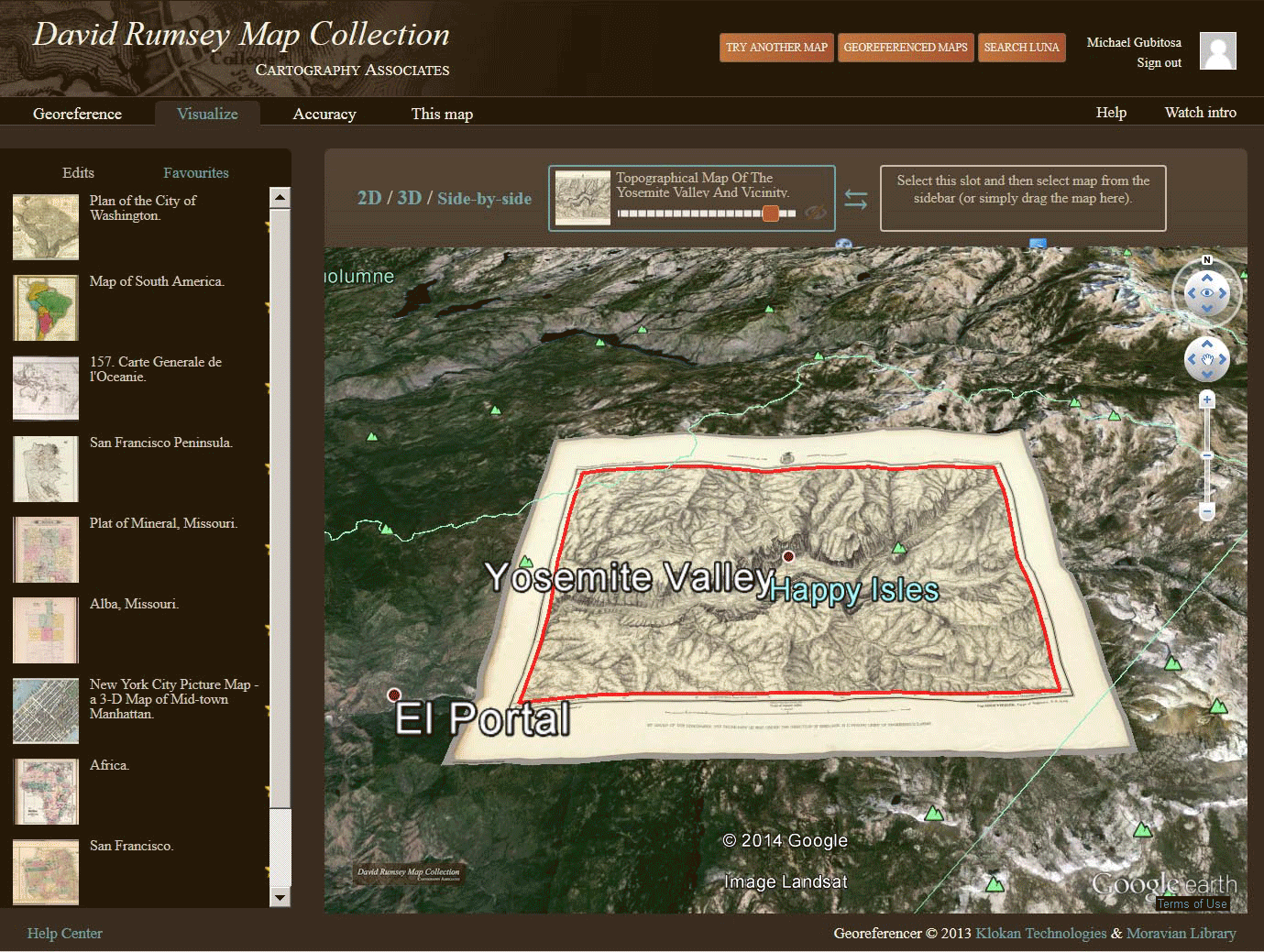This screenshot has width=1264, height=952.
Task: Select the Carte Generale de l'Oceanie thumbnail
Action: tap(46, 388)
